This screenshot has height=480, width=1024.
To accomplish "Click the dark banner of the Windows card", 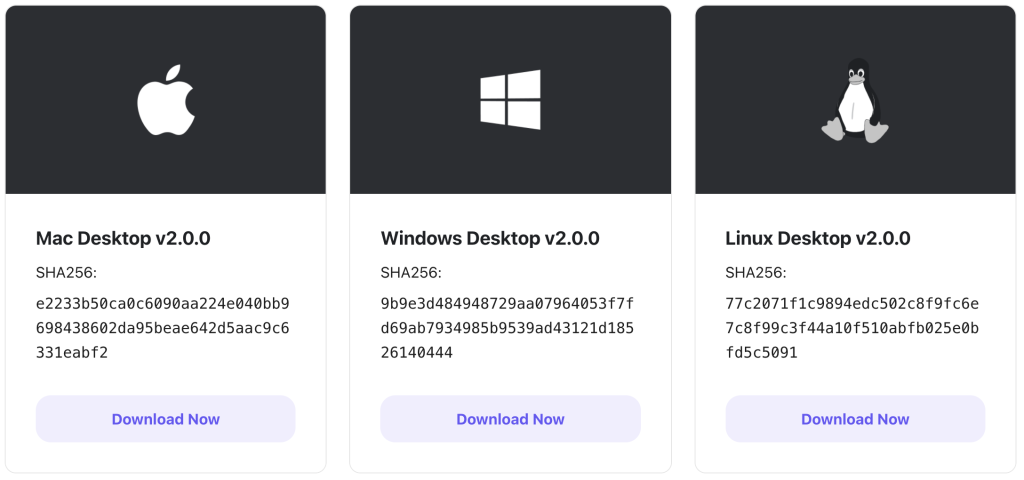I will point(511,100).
